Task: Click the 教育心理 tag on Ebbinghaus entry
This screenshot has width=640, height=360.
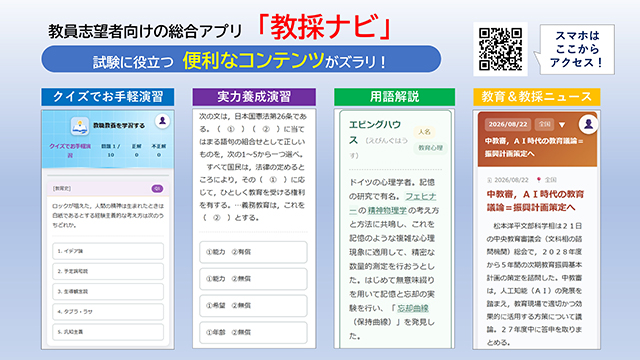Action: coord(431,148)
